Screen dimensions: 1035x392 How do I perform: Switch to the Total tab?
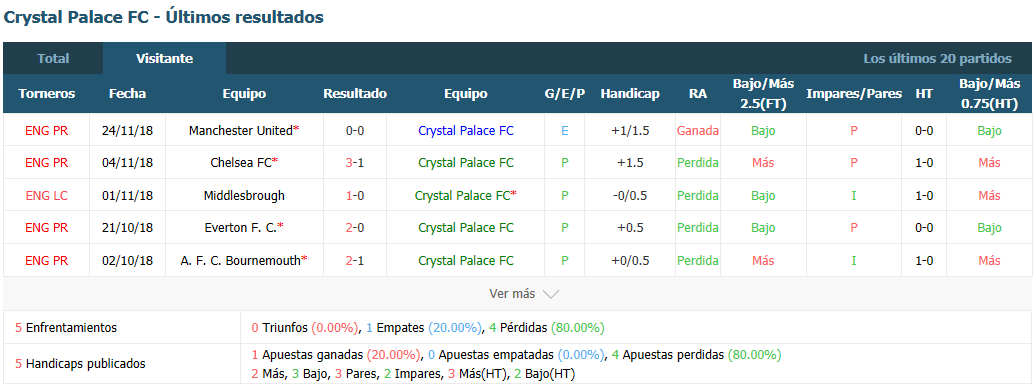[x=53, y=58]
